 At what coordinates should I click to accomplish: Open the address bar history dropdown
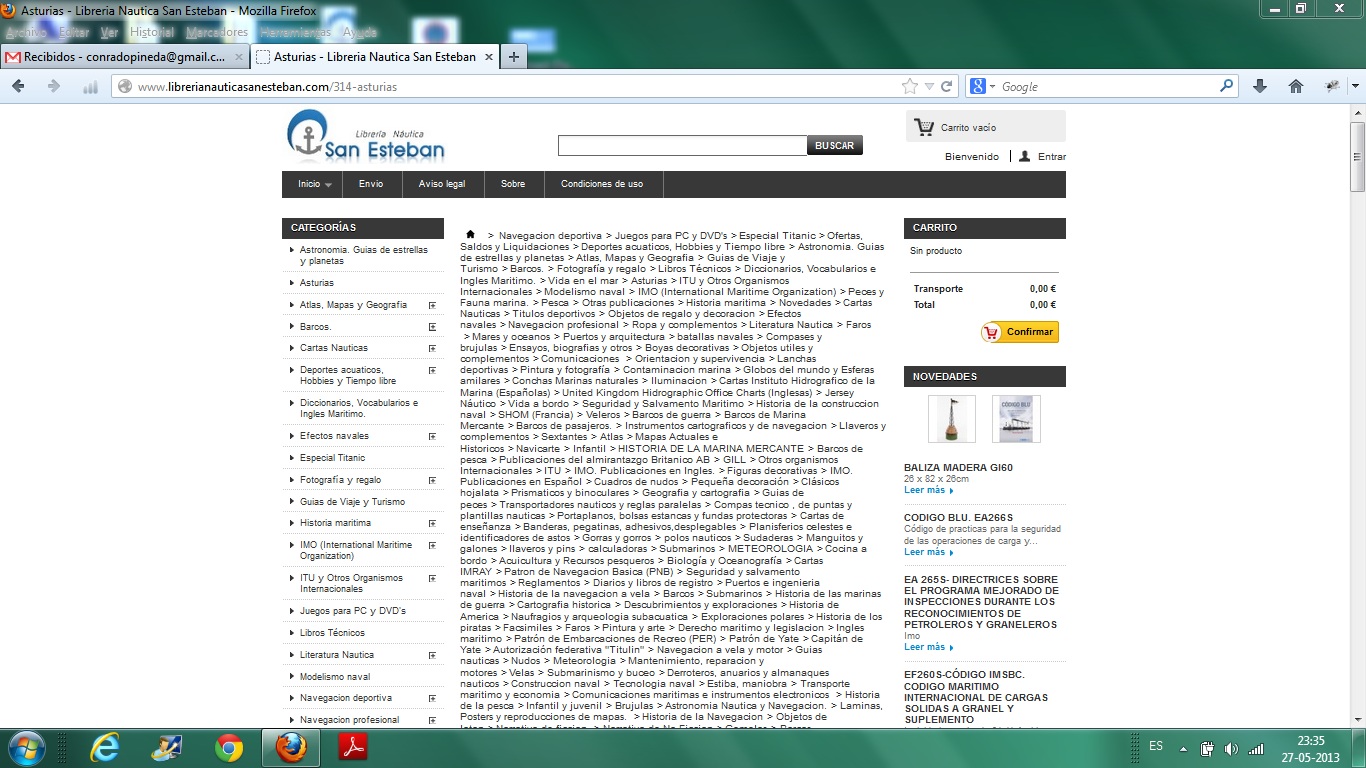929,87
